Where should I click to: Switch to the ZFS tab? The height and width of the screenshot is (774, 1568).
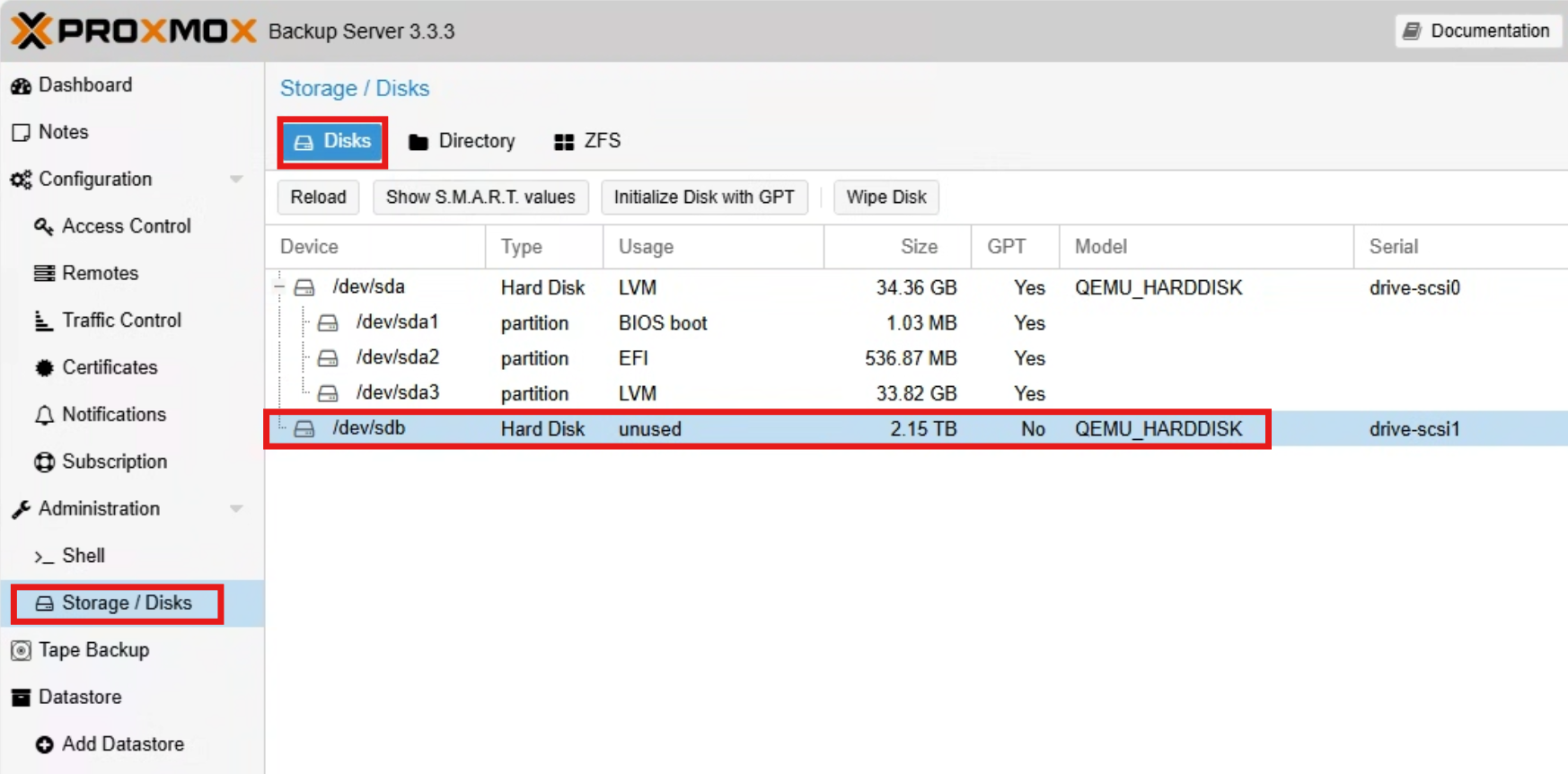pyautogui.click(x=587, y=141)
